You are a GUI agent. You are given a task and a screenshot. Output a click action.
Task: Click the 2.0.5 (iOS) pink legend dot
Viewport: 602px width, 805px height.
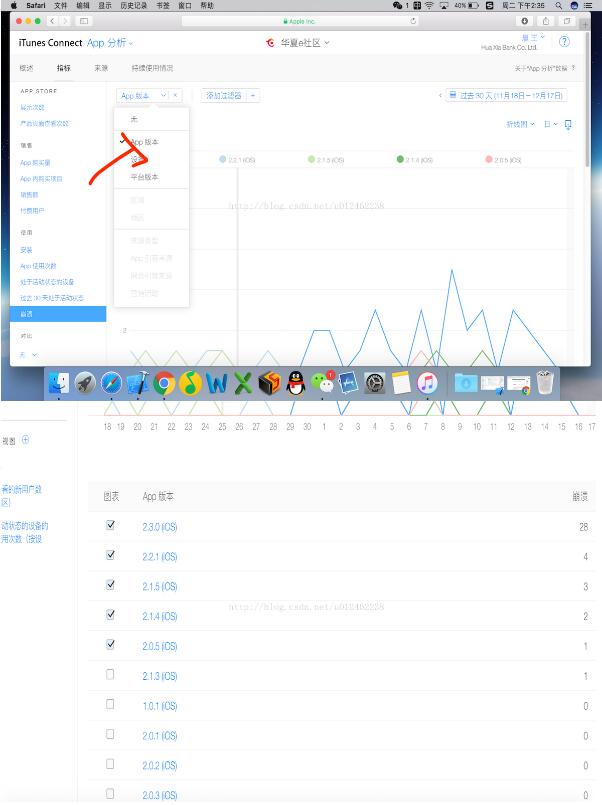489,159
